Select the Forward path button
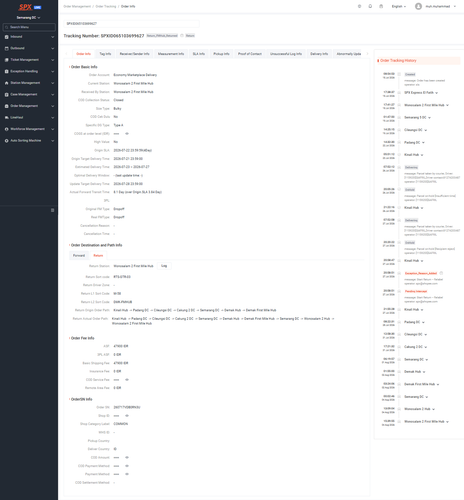 [79, 256]
